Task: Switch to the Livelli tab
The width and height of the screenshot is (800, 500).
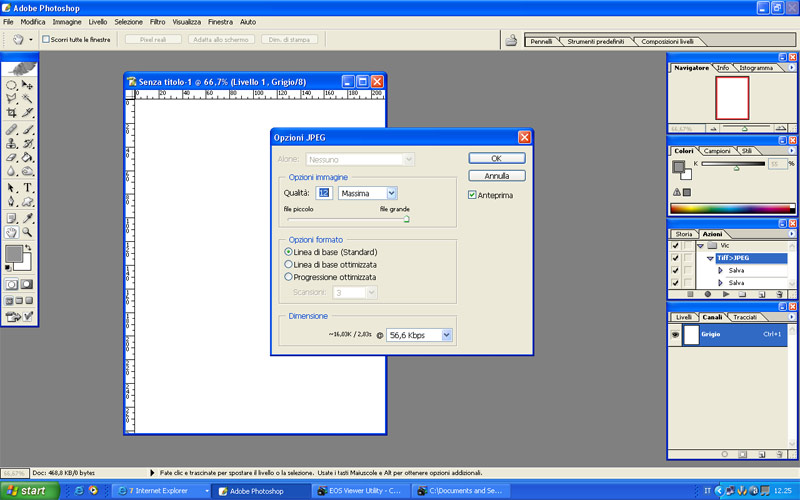Action: [x=684, y=317]
